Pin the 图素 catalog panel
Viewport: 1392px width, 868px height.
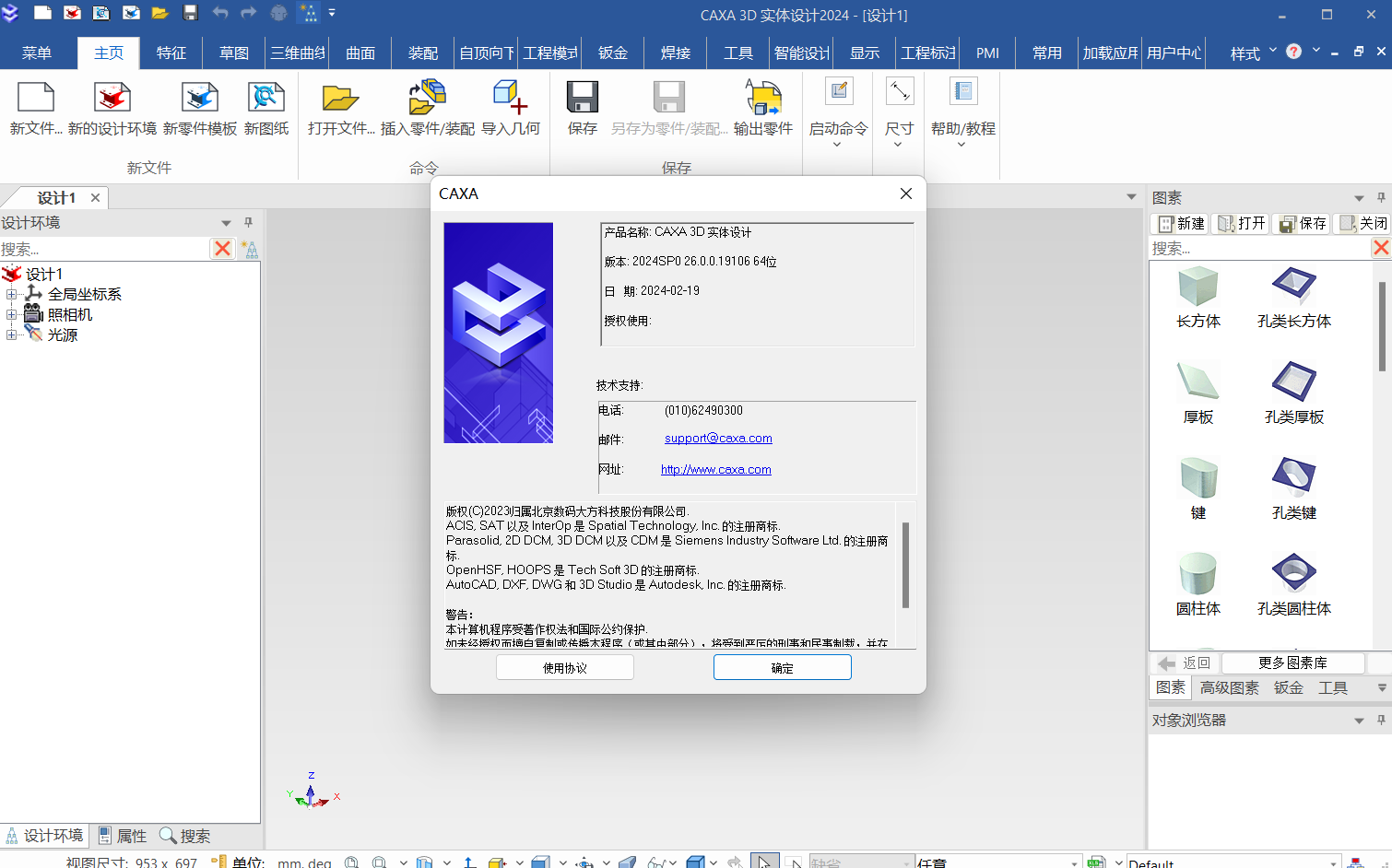1380,198
